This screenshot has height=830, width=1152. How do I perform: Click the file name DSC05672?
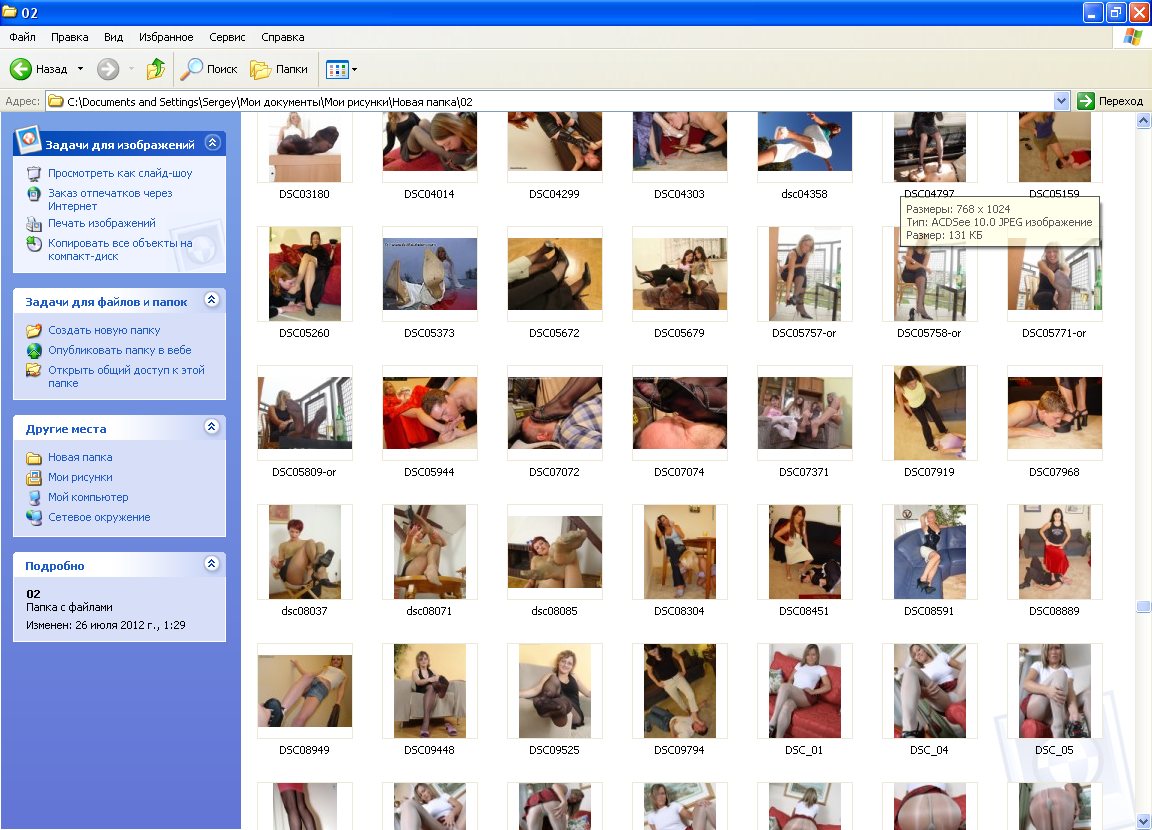[555, 333]
